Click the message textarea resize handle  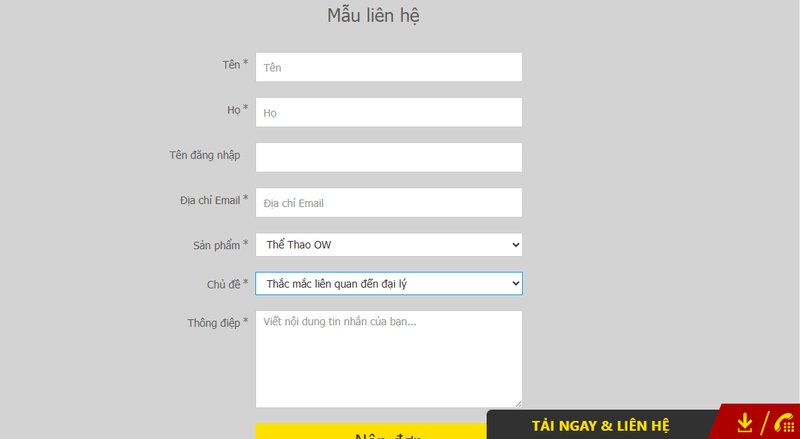click(x=517, y=403)
